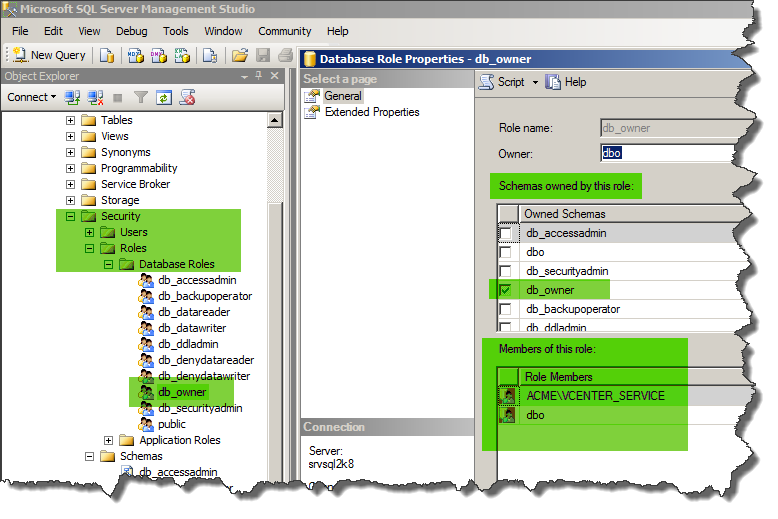Viewport: 778px width, 519px height.
Task: Select the Extended Properties page
Action: [x=372, y=112]
